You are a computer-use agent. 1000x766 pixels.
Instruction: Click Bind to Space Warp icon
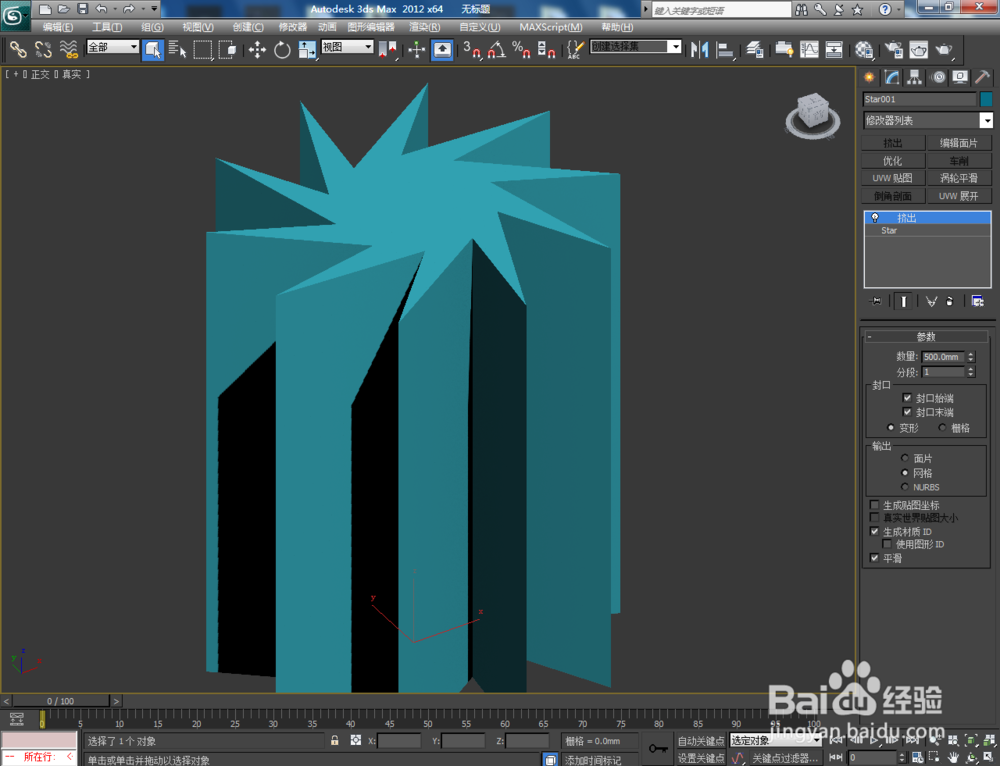(69, 50)
